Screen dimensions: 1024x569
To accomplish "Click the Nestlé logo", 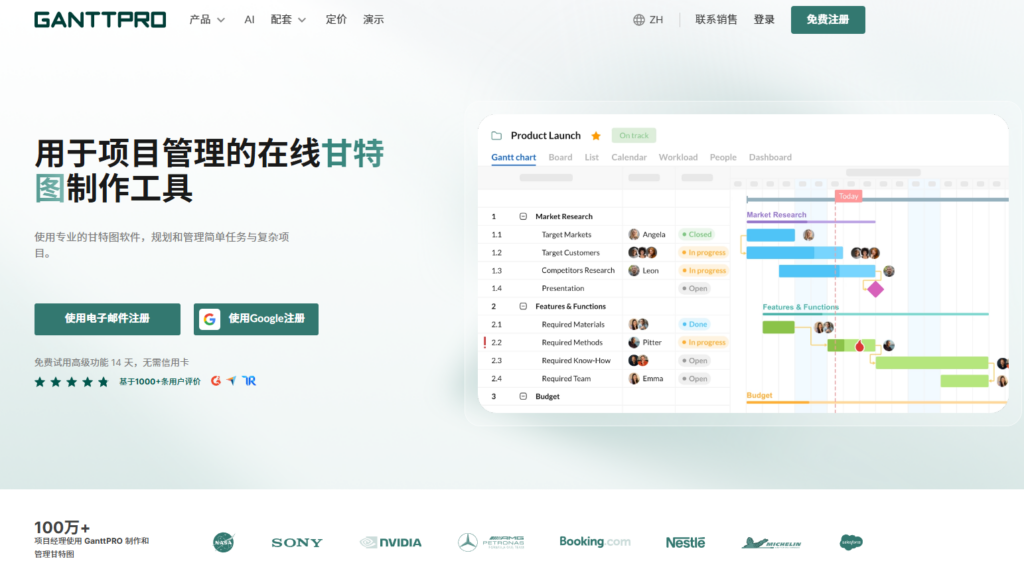I will click(x=685, y=542).
